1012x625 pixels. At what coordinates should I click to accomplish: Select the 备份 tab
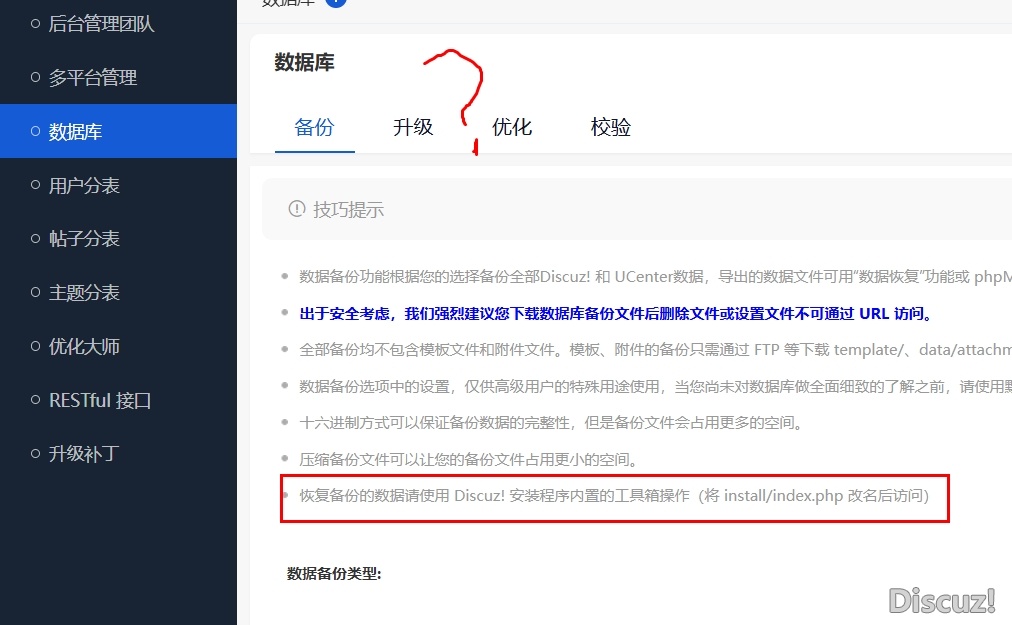(x=314, y=127)
